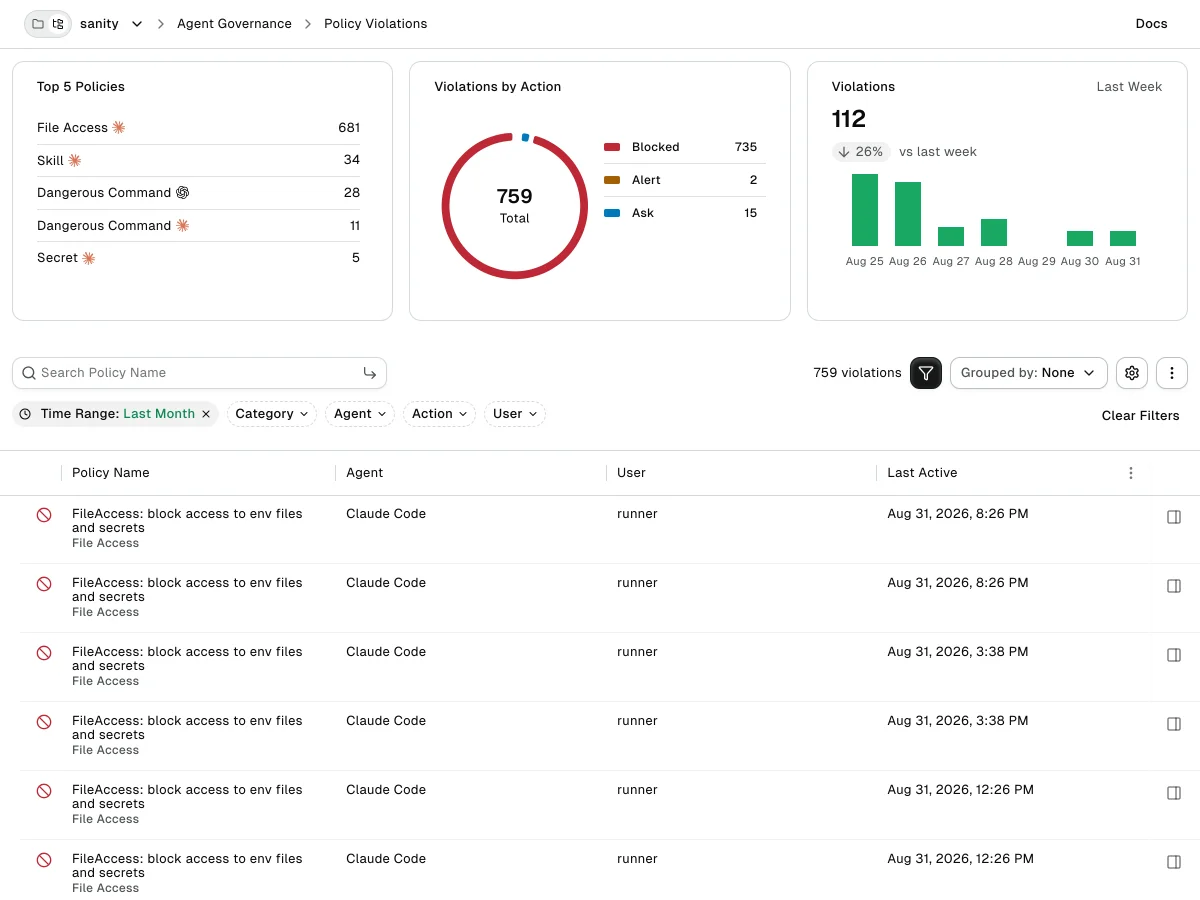
Task: Submit search with the arrow icon
Action: (x=370, y=373)
